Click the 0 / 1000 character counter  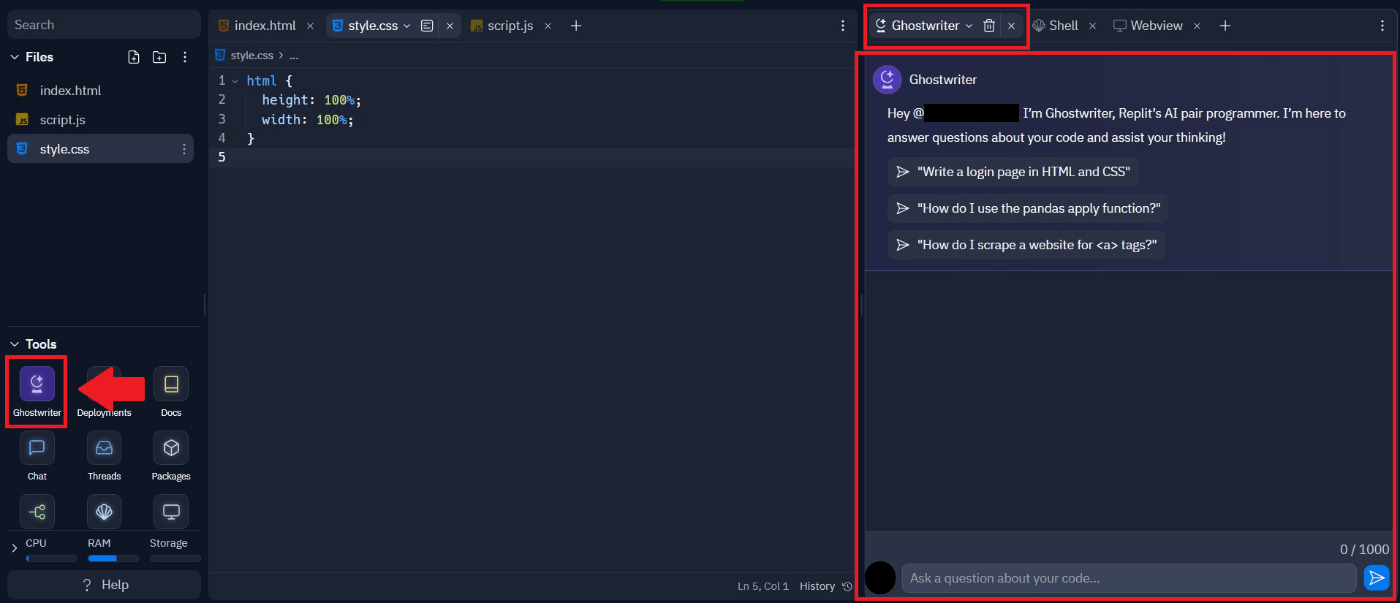(x=1364, y=549)
